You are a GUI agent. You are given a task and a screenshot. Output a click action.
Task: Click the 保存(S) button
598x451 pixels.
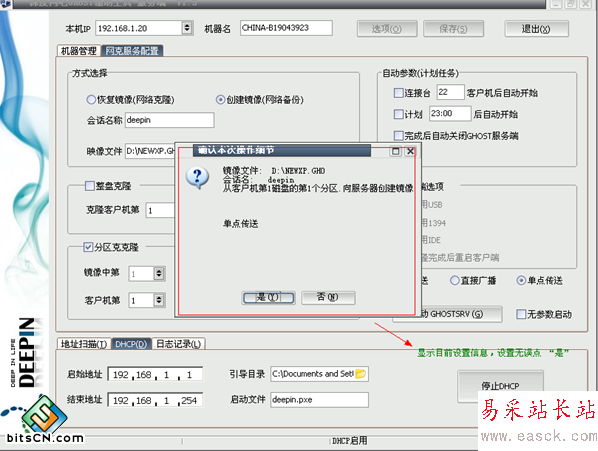click(453, 29)
